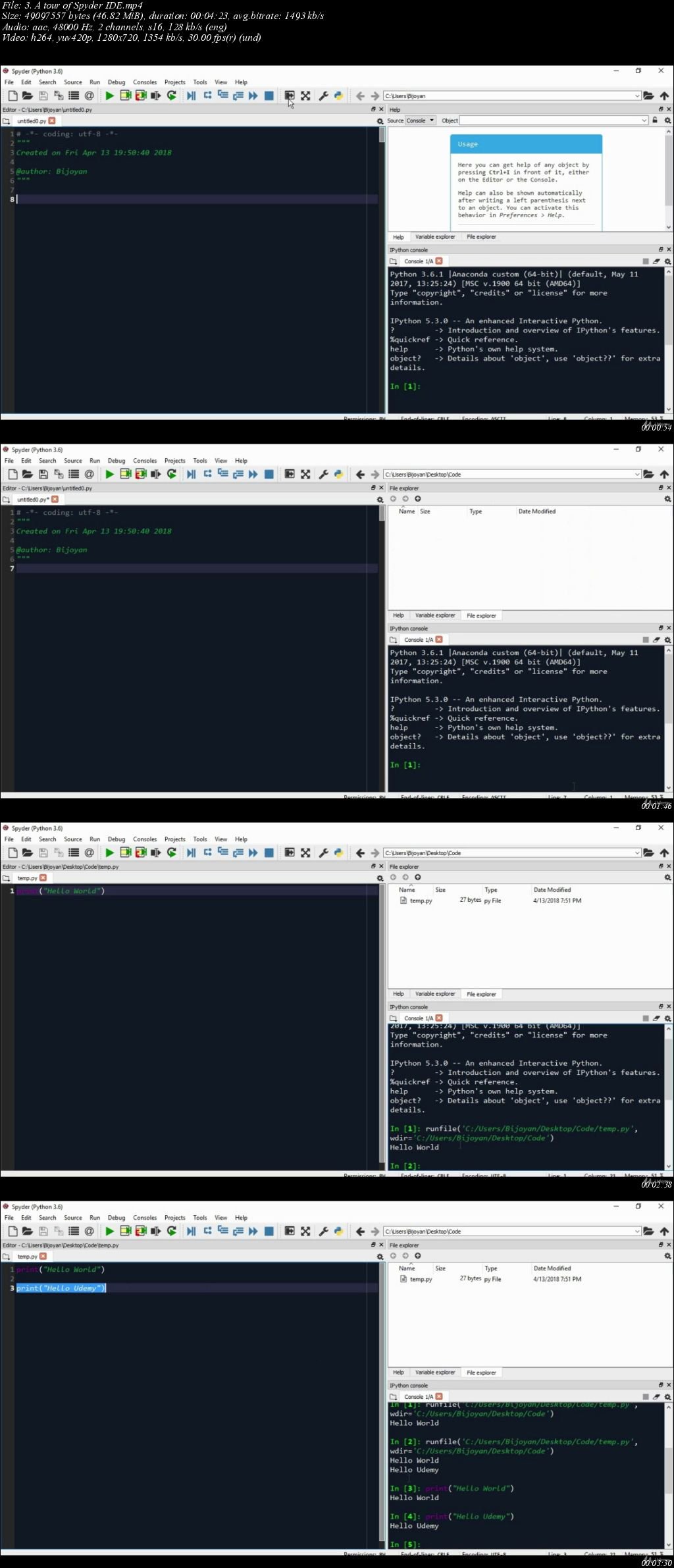This screenshot has height=1568, width=674.
Task: Click New file icon in 00:00:54 frame
Action: [13, 95]
